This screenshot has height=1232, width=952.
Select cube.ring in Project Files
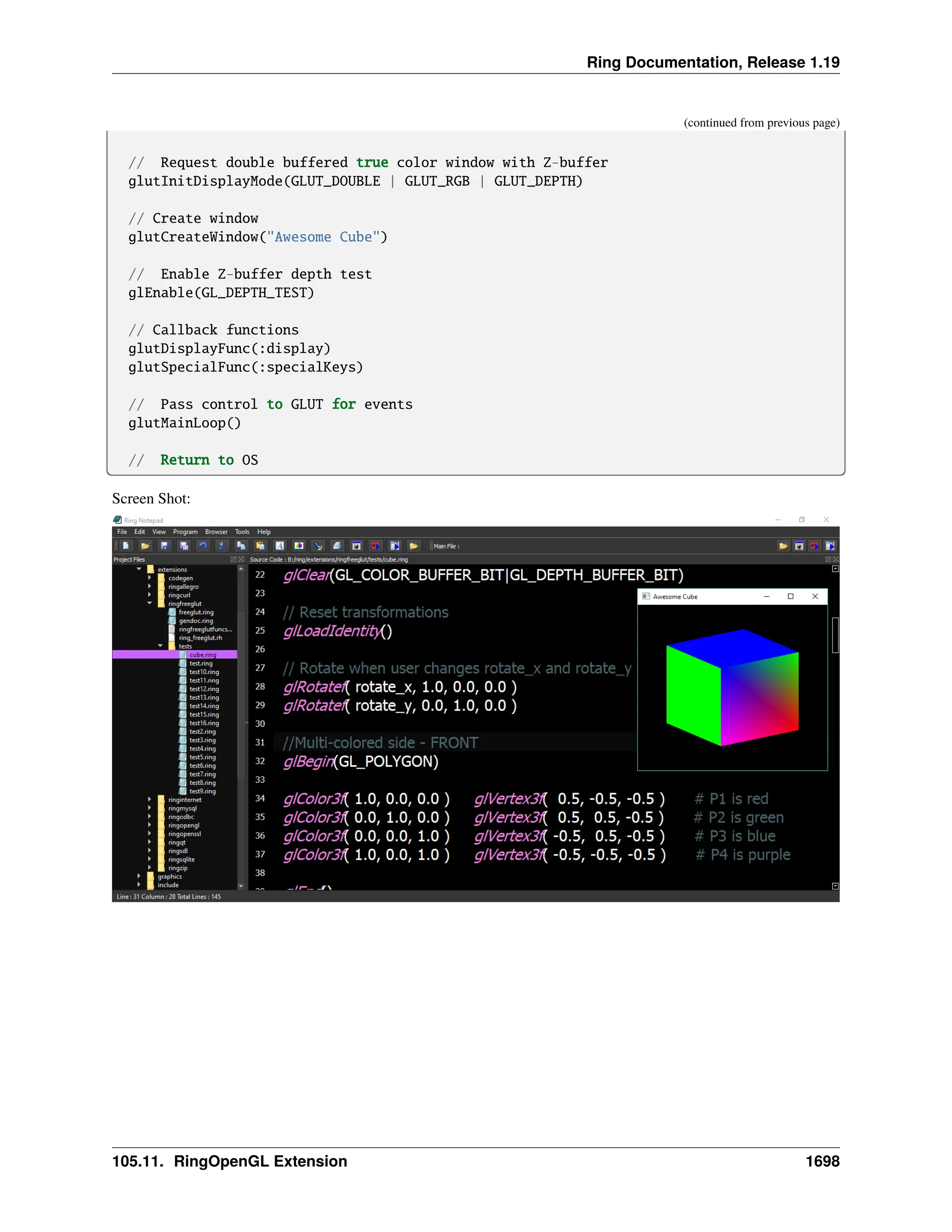[174, 655]
